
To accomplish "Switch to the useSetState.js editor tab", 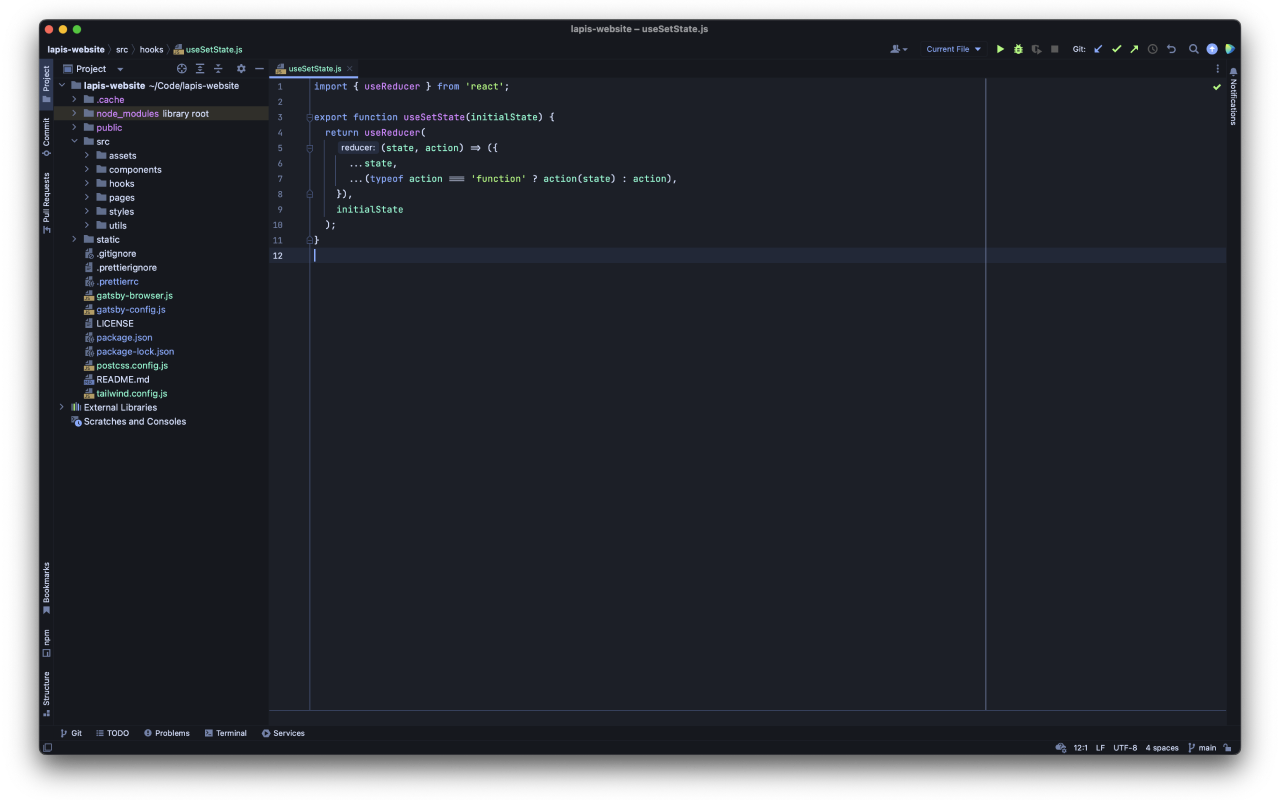I will click(312, 69).
